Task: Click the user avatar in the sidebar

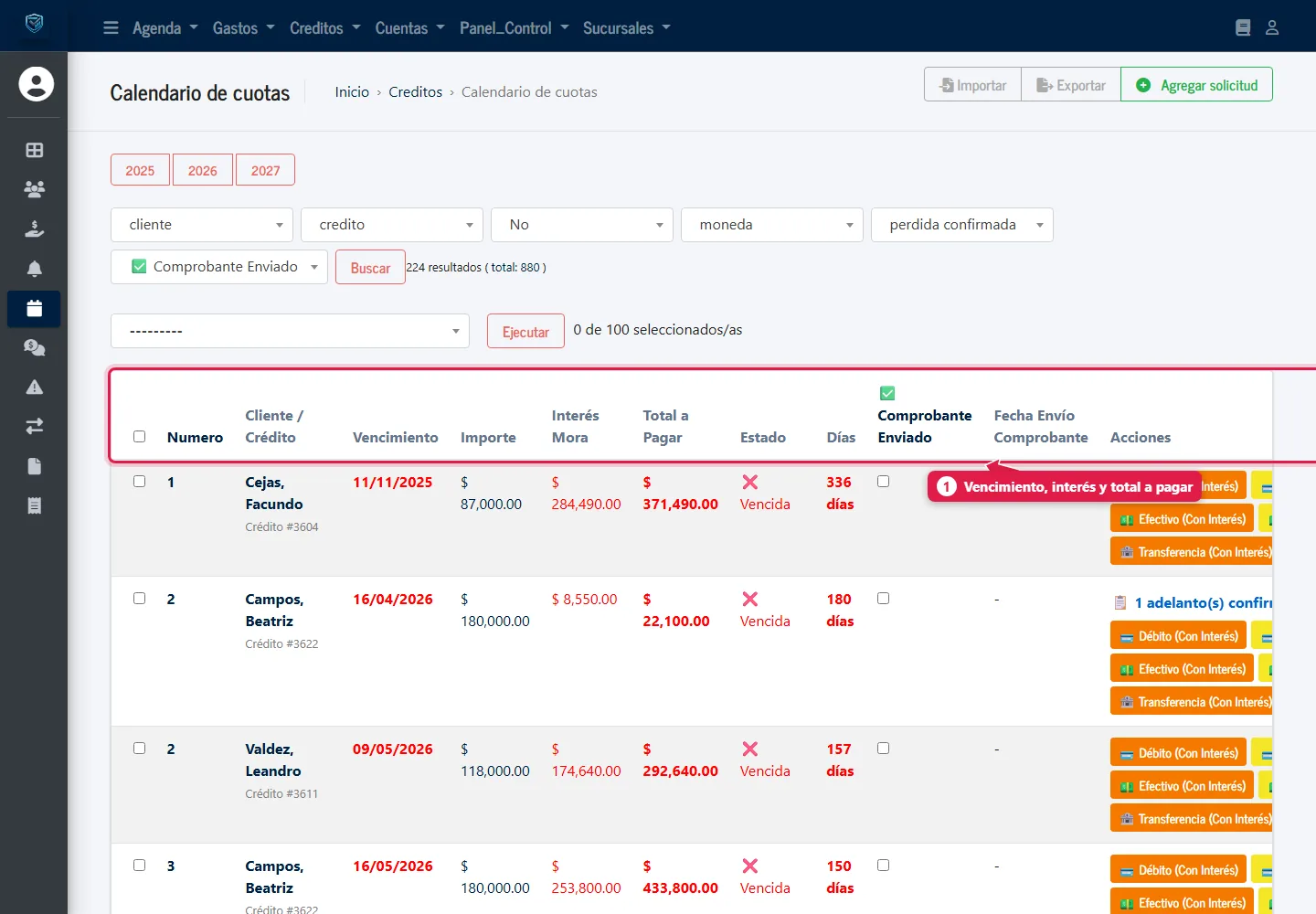Action: click(x=37, y=84)
